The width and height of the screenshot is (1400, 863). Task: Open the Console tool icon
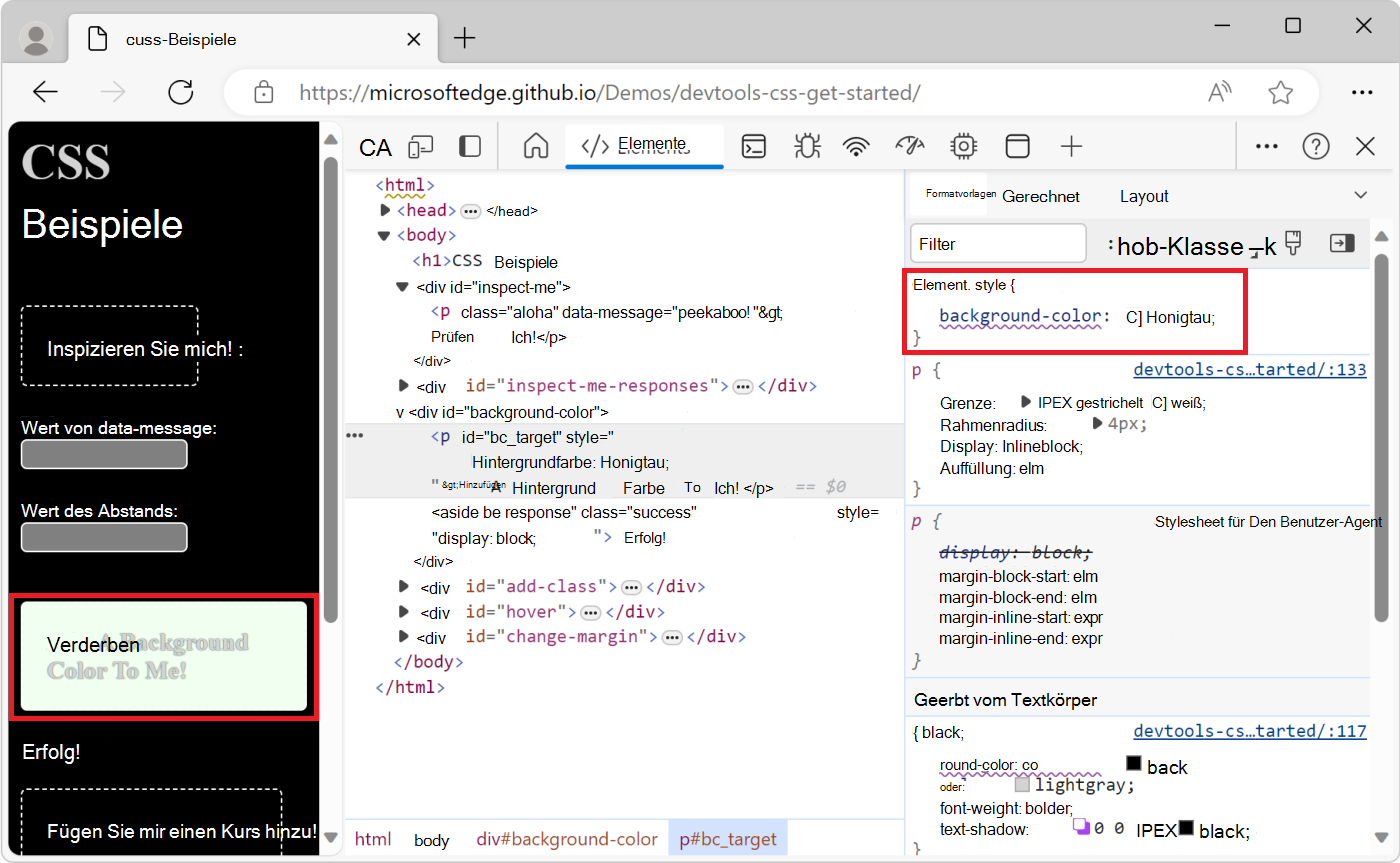(x=754, y=146)
